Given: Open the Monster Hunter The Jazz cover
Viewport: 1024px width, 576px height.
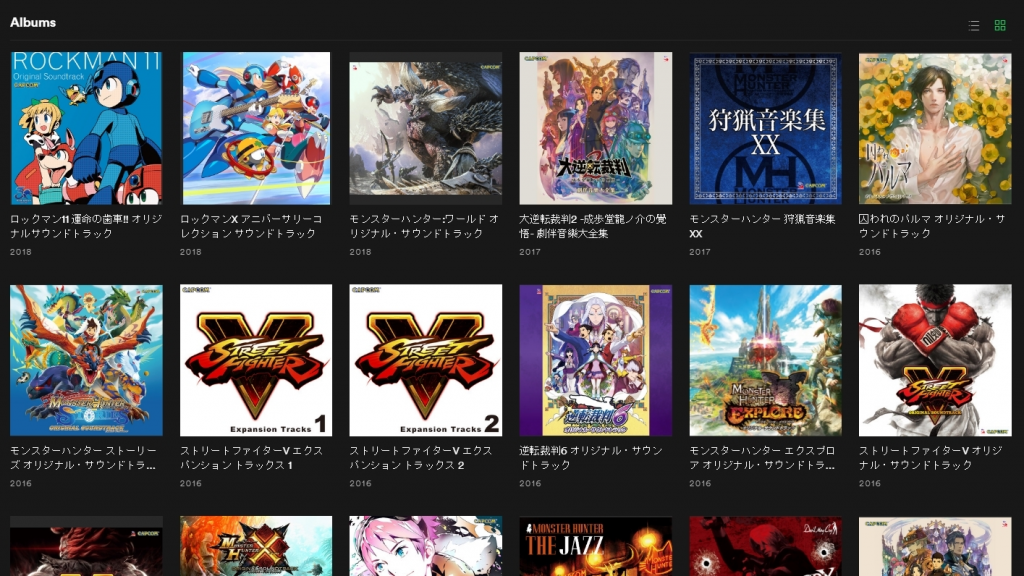Looking at the screenshot, I should (x=595, y=546).
